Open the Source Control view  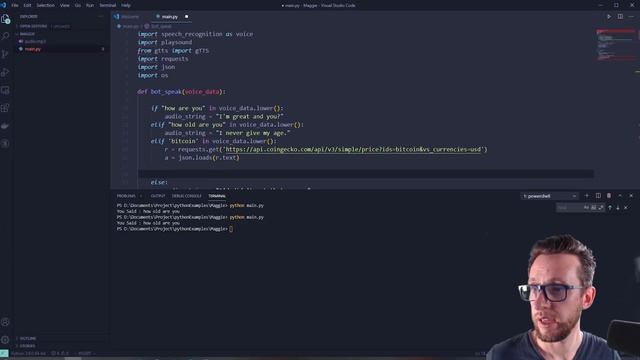click(5, 54)
